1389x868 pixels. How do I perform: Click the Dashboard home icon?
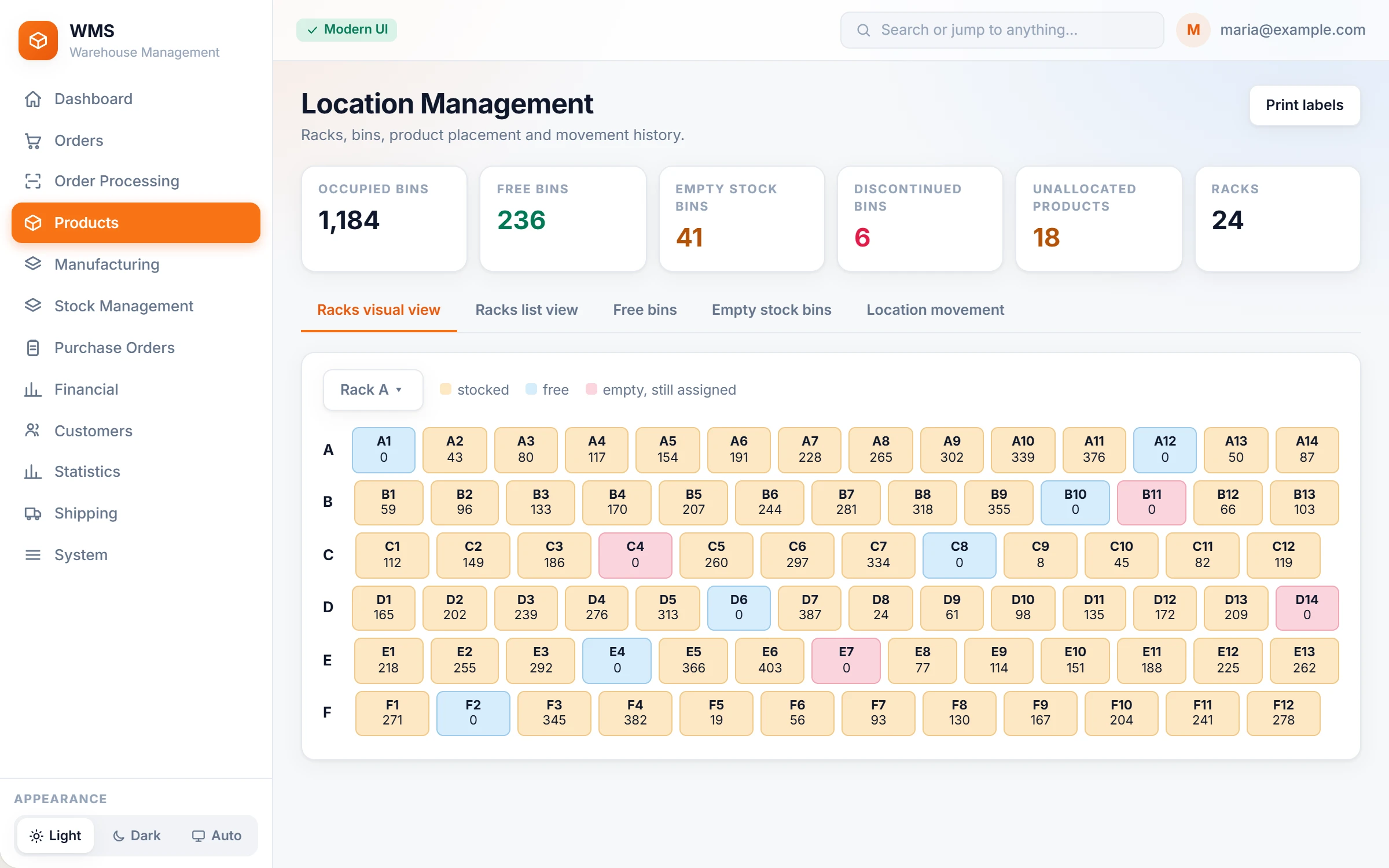[x=33, y=99]
